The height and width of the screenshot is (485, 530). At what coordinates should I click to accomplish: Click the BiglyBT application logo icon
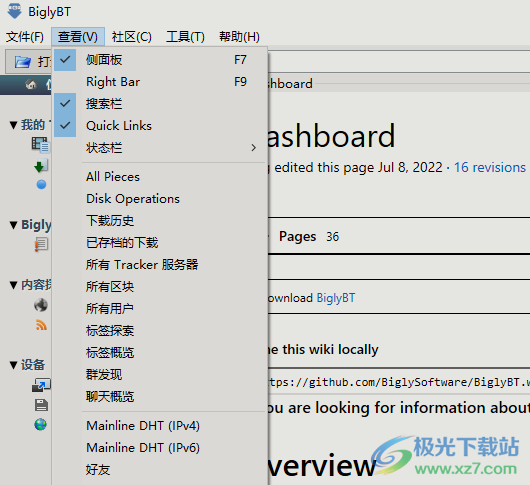click(15, 11)
